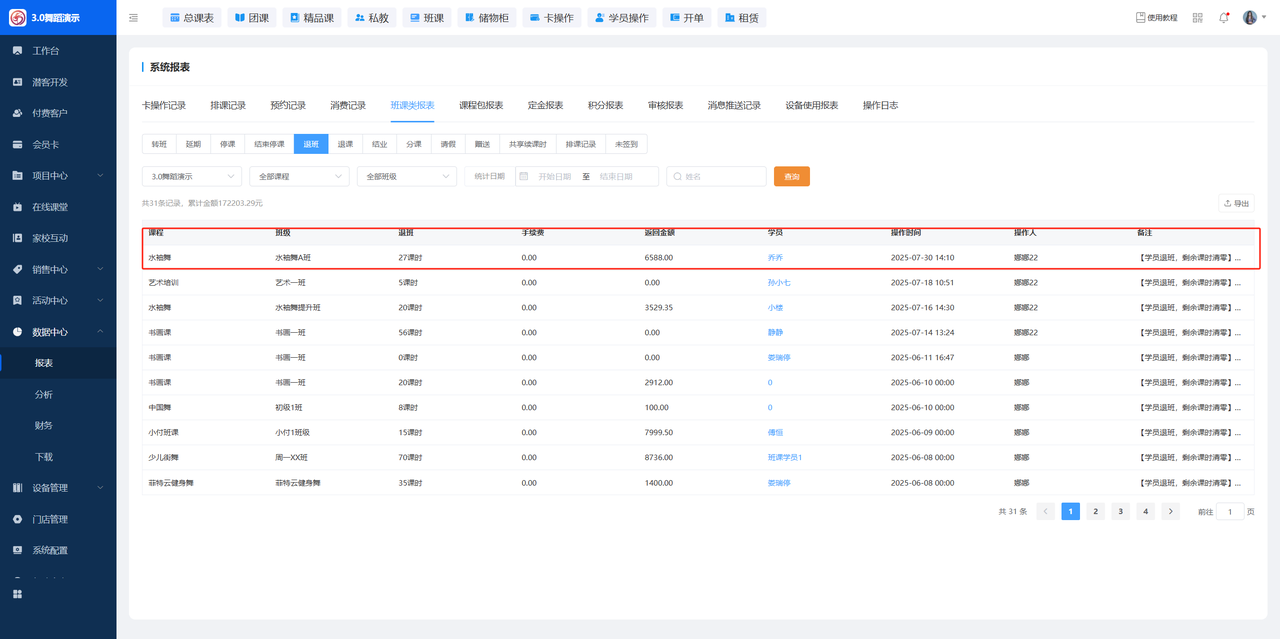Click the QR grid icon in header
This screenshot has height=639, width=1280.
click(x=1197, y=18)
